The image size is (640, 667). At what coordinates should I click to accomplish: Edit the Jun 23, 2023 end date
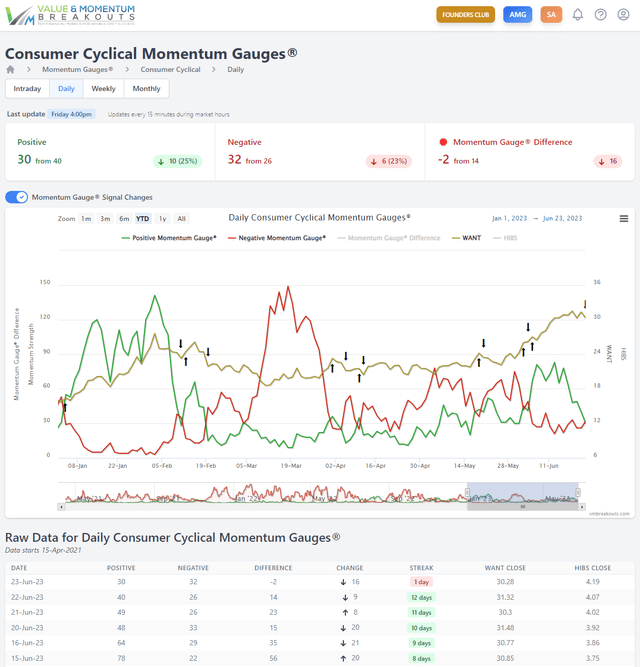point(563,218)
